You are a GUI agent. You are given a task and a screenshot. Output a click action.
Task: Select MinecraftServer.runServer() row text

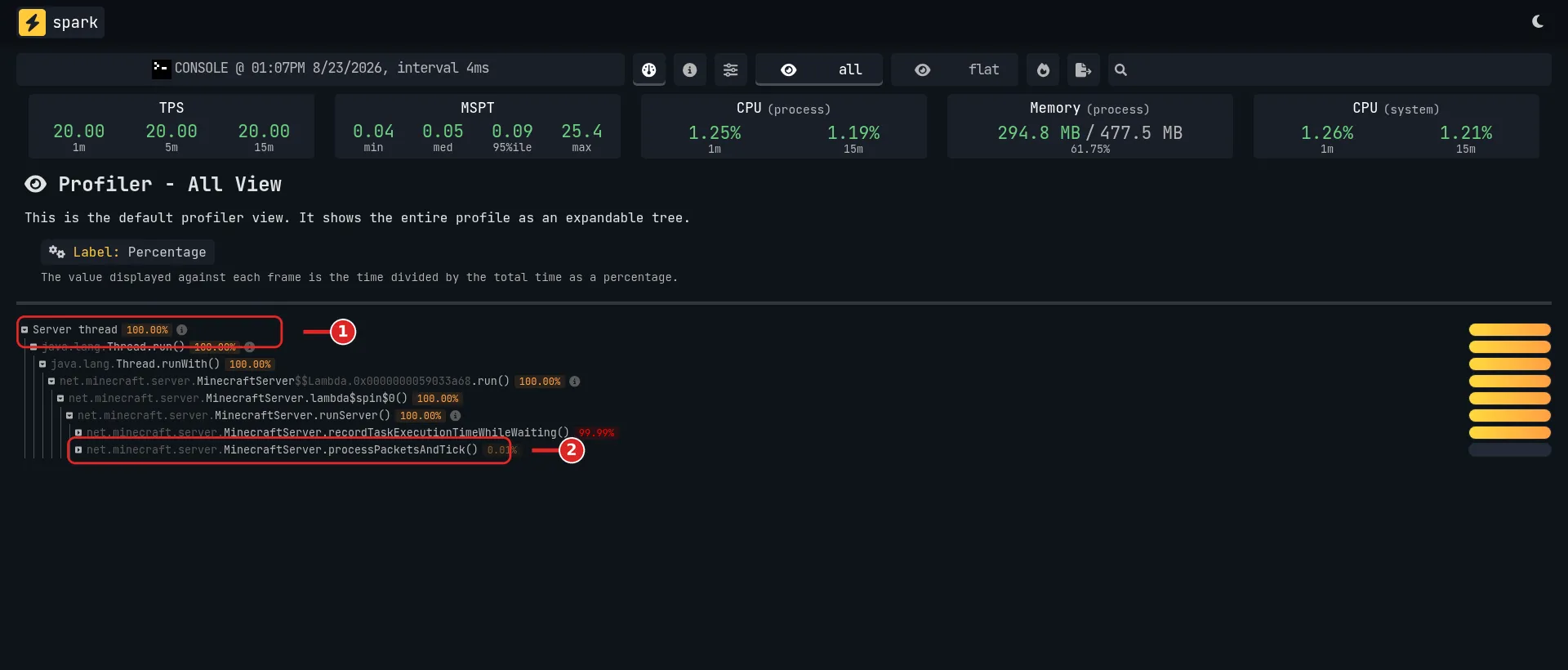pyautogui.click(x=234, y=416)
